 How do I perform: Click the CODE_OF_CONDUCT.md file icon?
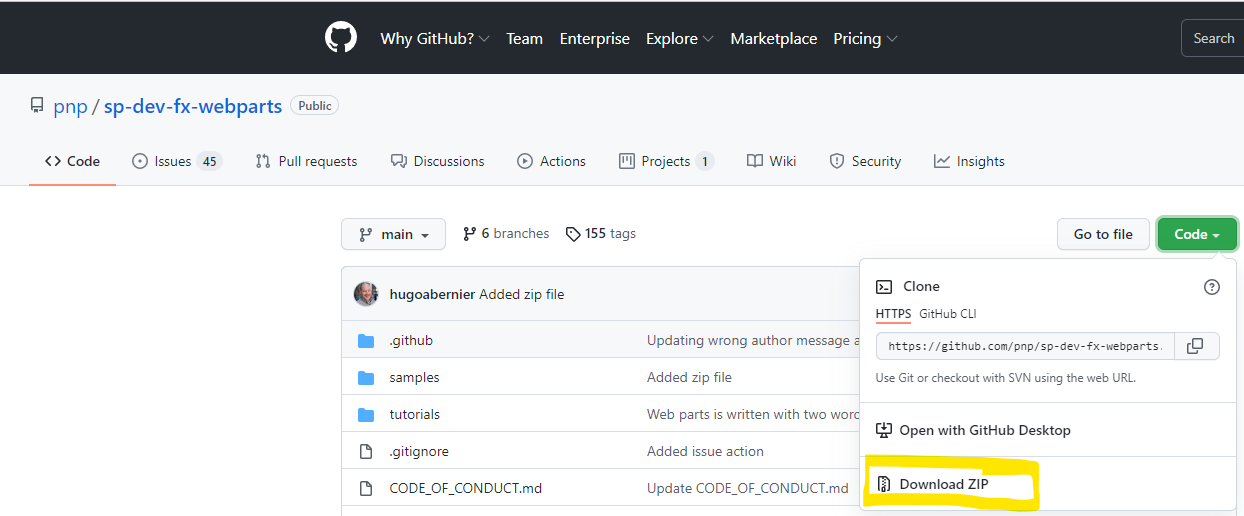[366, 489]
